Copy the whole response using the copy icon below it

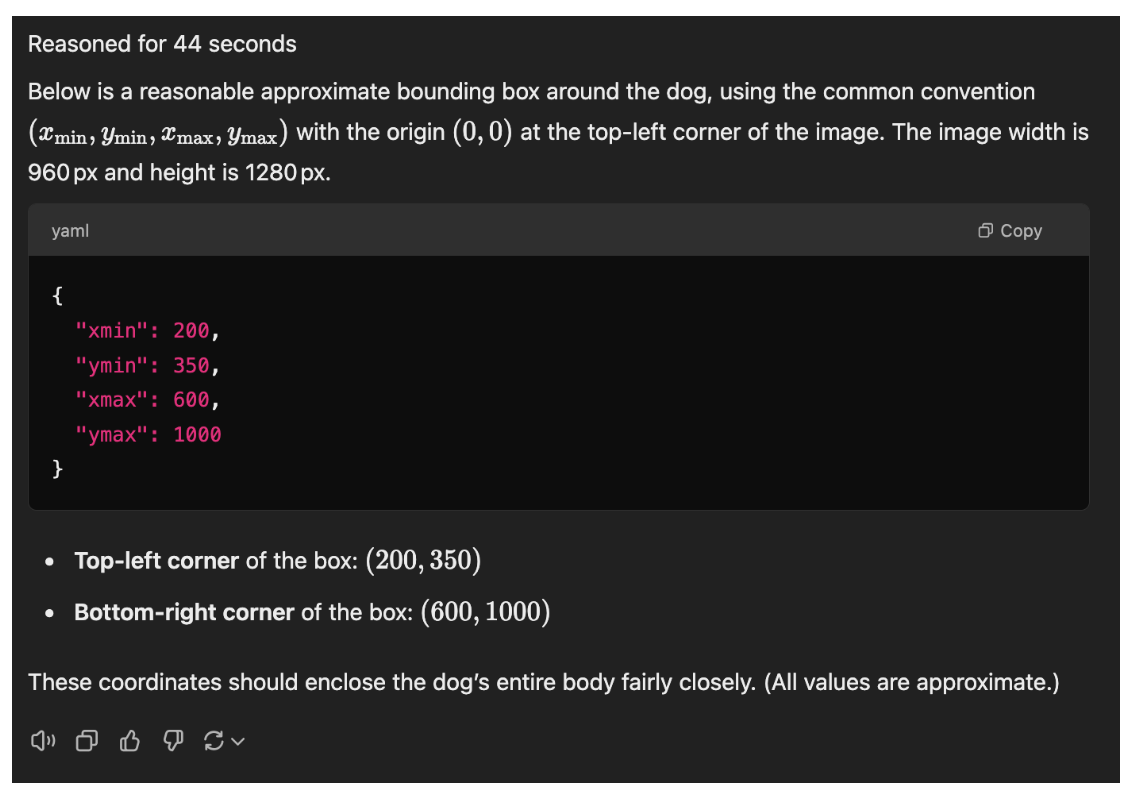[87, 740]
